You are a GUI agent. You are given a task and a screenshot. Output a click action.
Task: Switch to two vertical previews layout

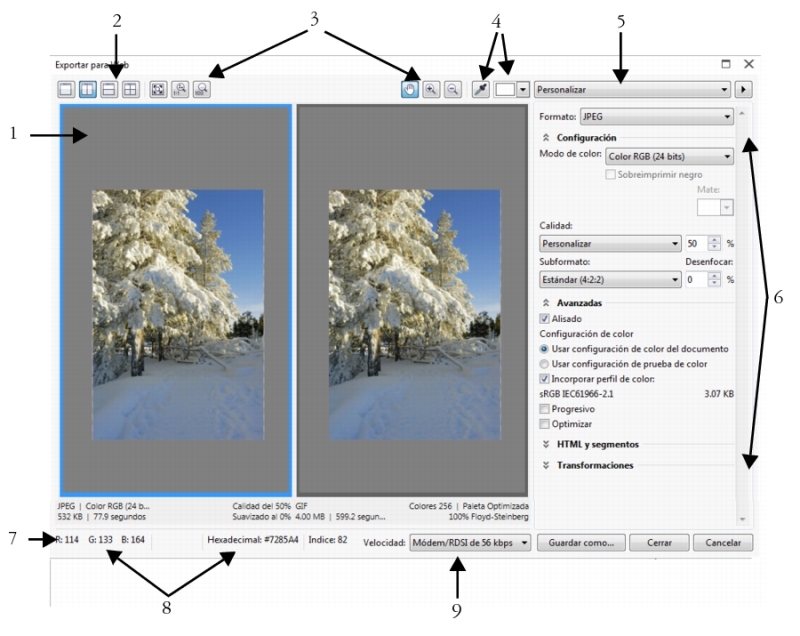(87, 88)
